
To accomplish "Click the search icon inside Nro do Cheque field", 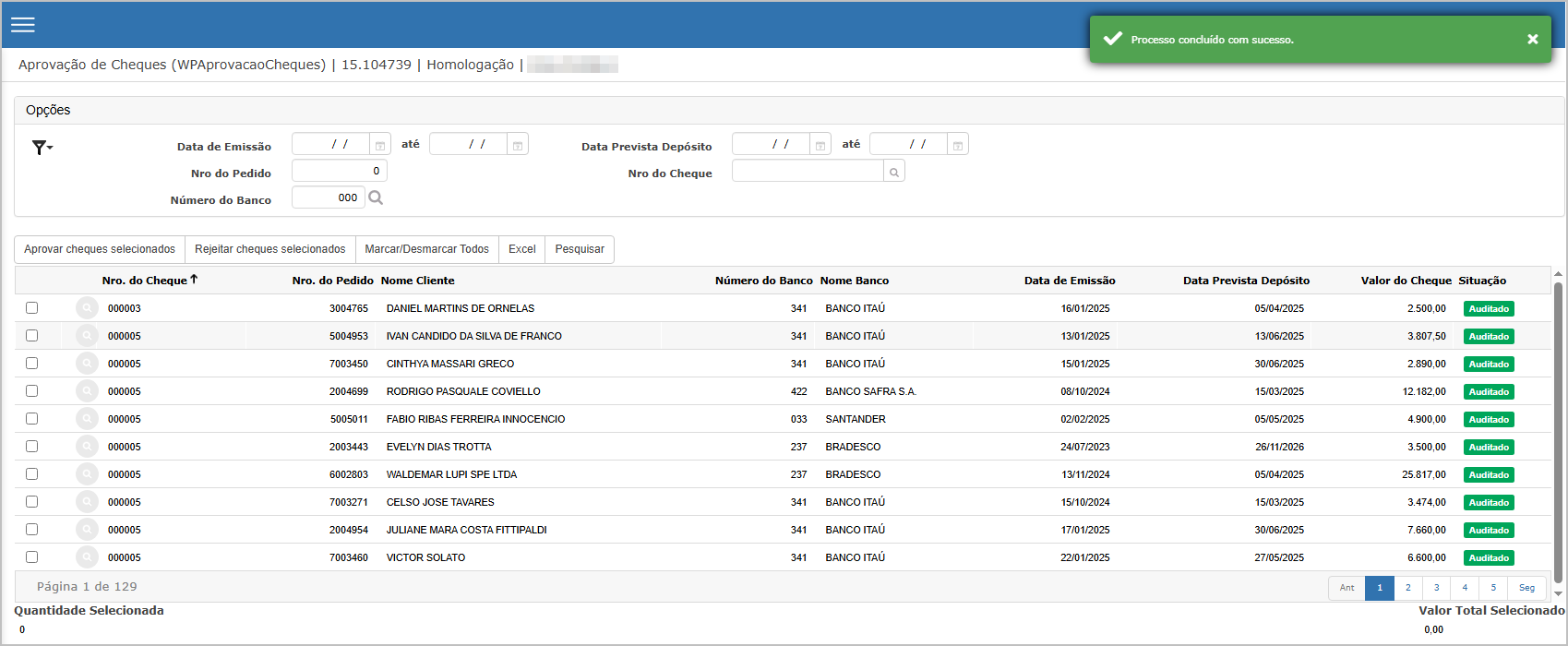I will [x=894, y=172].
